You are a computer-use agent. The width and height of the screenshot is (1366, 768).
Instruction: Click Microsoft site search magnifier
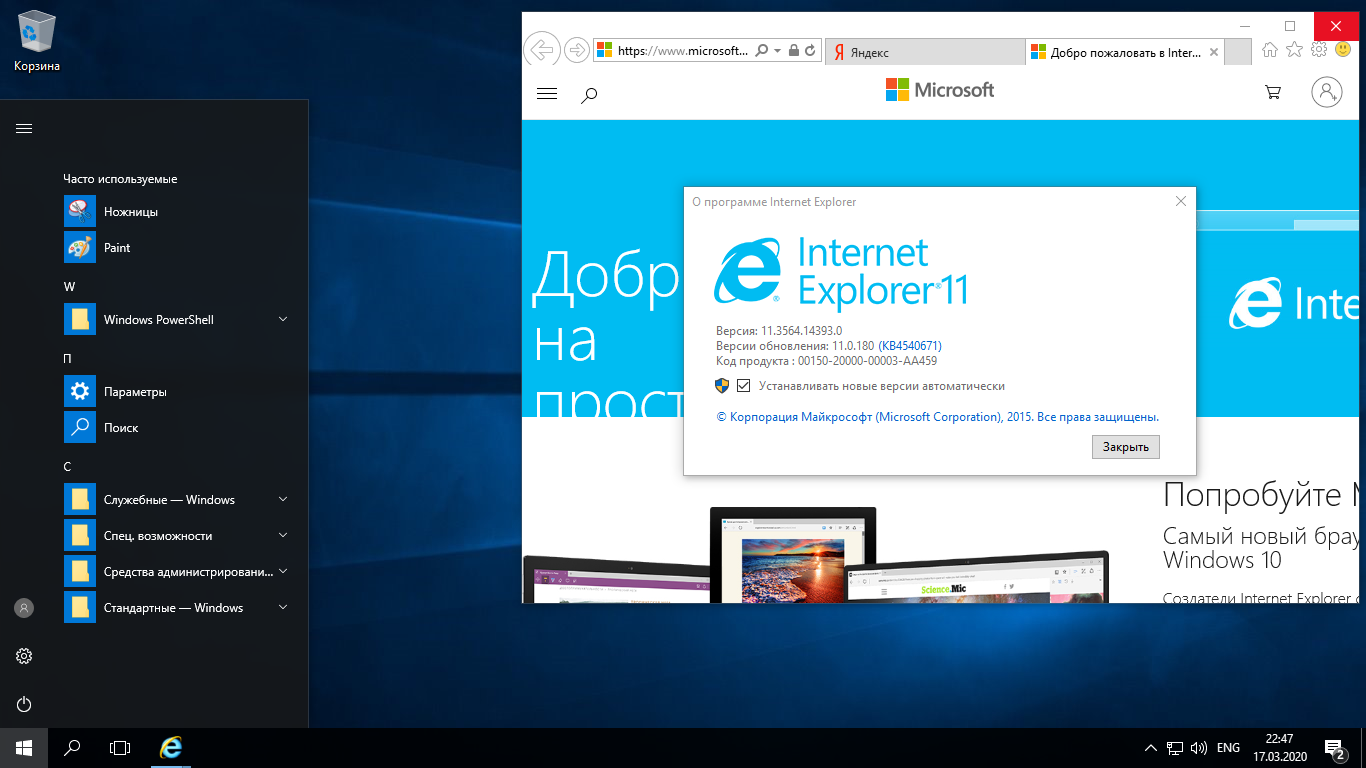(590, 95)
